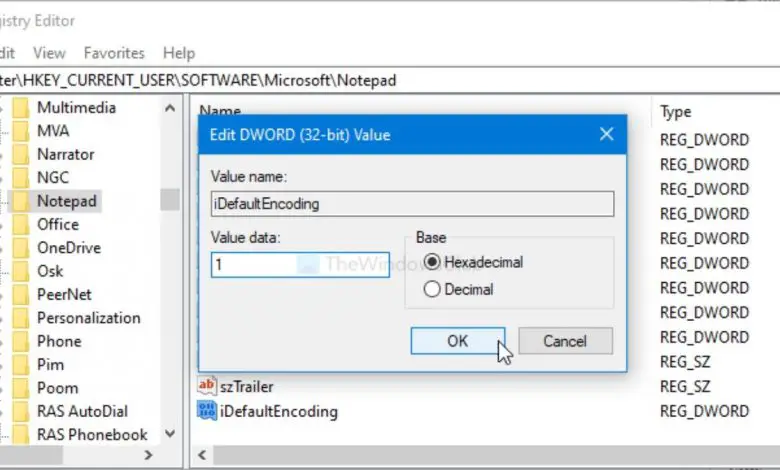Screen dimensions: 780x470
Task: Click the Multimedia folder icon
Action: tap(19, 107)
